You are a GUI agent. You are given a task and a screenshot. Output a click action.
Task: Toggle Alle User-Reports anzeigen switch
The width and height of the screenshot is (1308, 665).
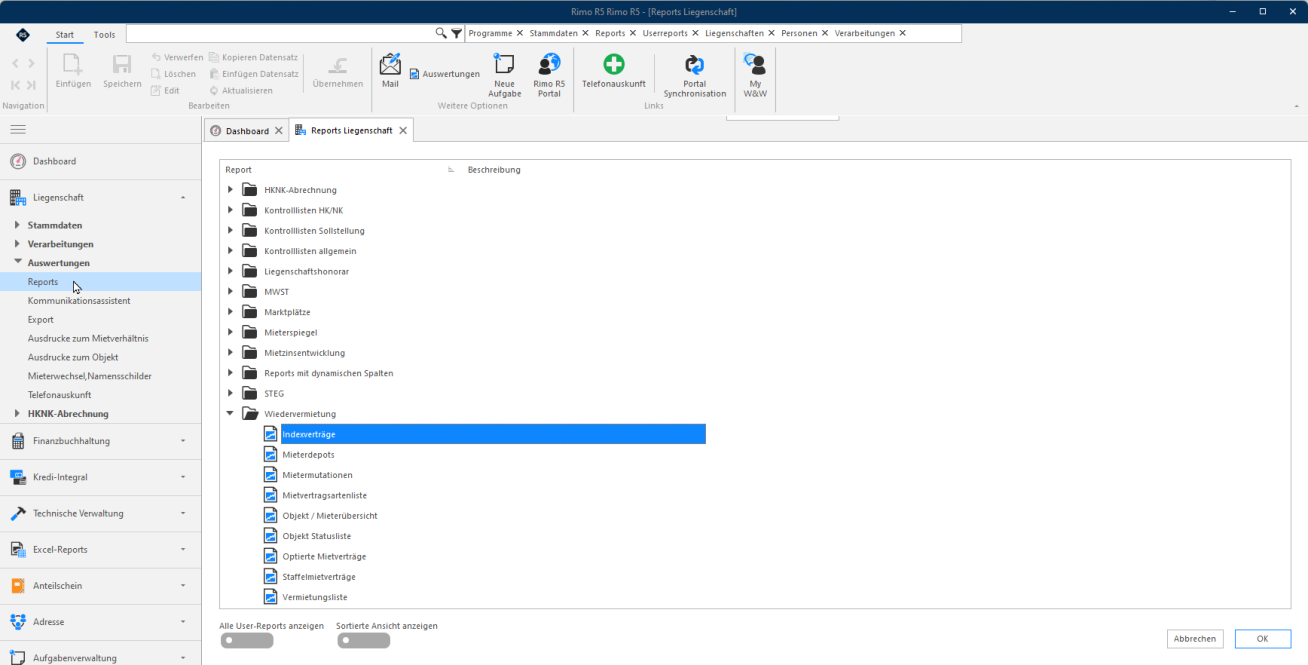pos(246,640)
